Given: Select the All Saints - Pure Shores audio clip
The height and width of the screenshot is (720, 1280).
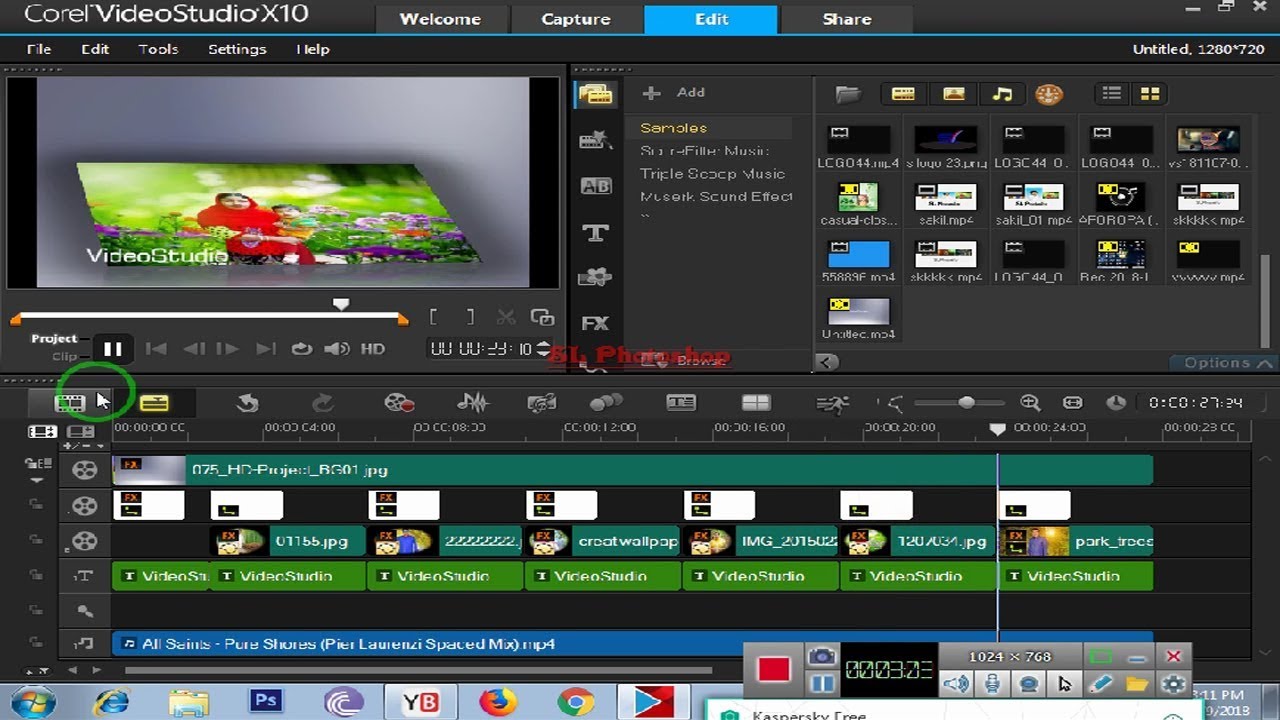Looking at the screenshot, I should (x=632, y=644).
